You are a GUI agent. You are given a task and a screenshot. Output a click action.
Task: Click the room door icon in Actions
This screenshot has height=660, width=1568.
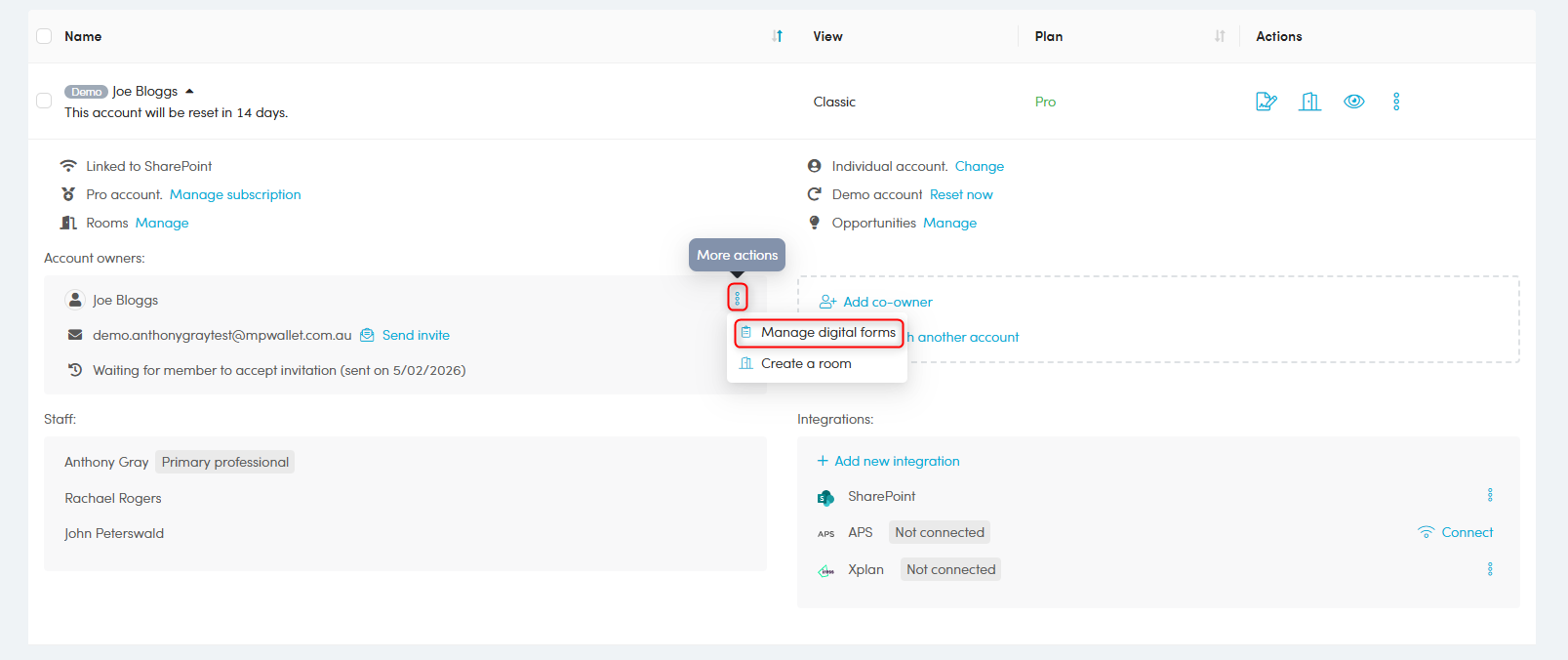click(1309, 102)
